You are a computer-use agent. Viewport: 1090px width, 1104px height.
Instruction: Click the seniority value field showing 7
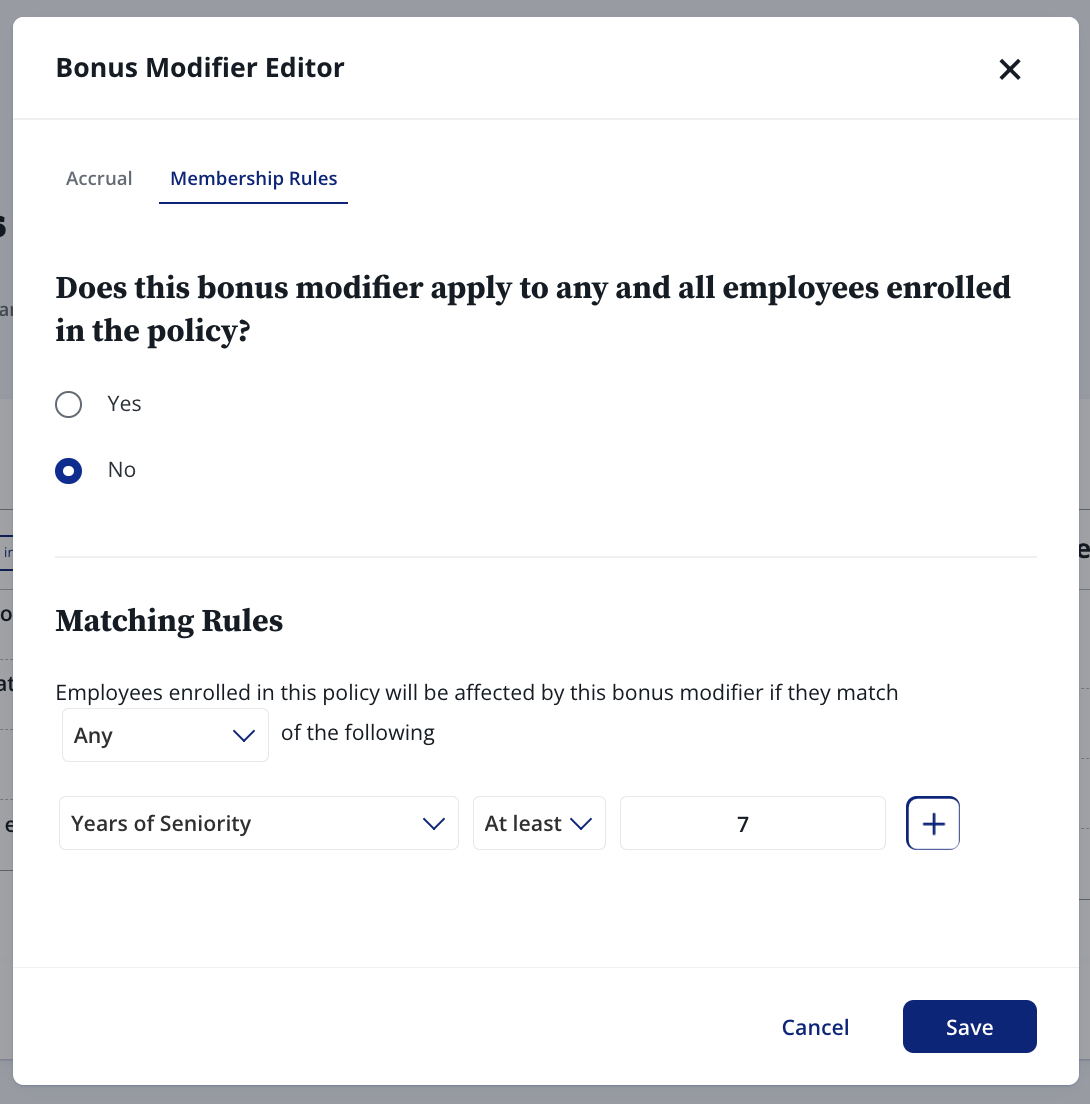753,823
